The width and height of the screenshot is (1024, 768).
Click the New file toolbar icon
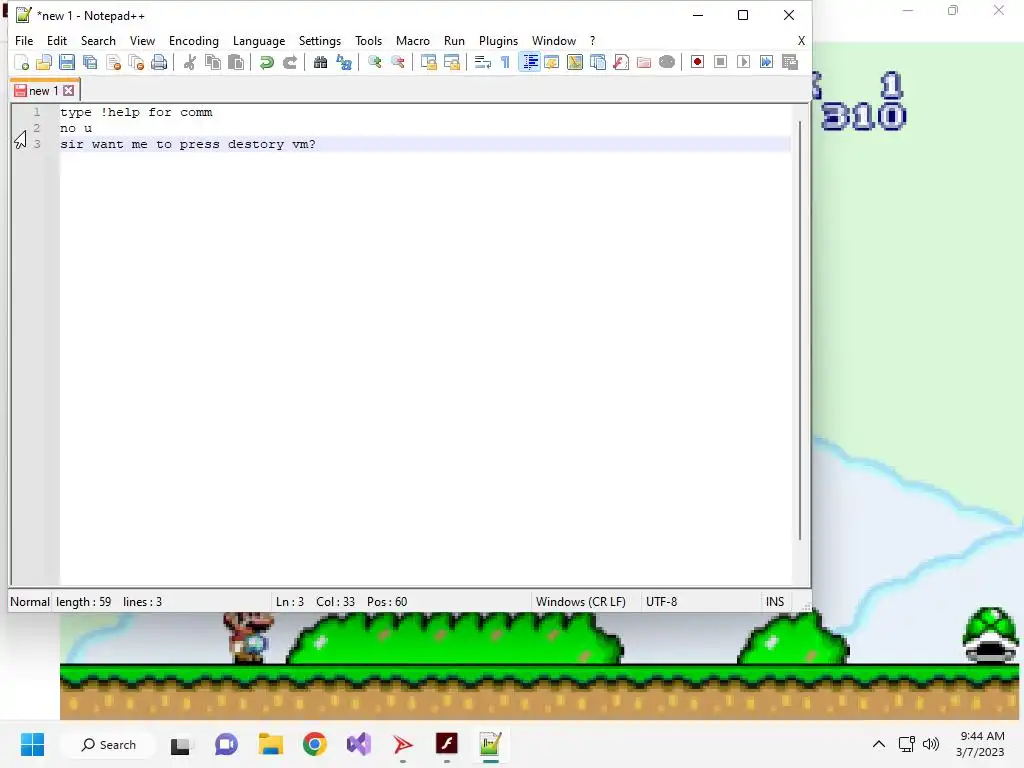click(x=22, y=63)
